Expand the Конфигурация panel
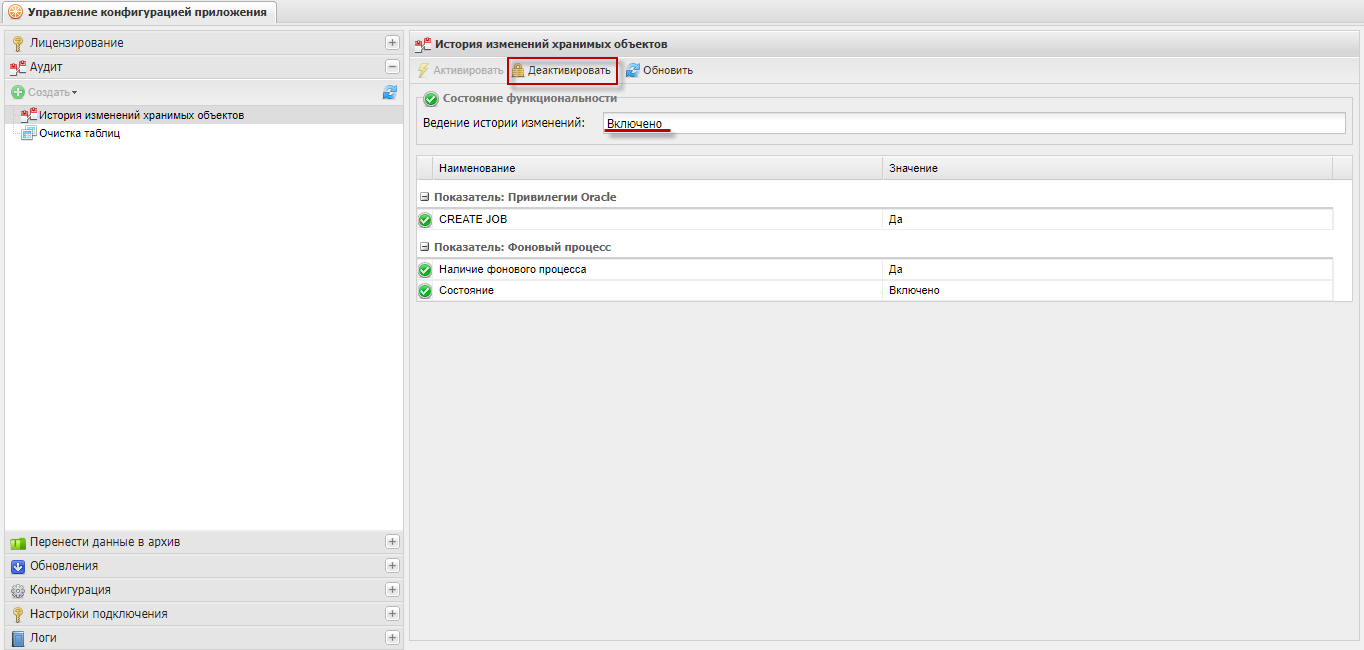 392,590
